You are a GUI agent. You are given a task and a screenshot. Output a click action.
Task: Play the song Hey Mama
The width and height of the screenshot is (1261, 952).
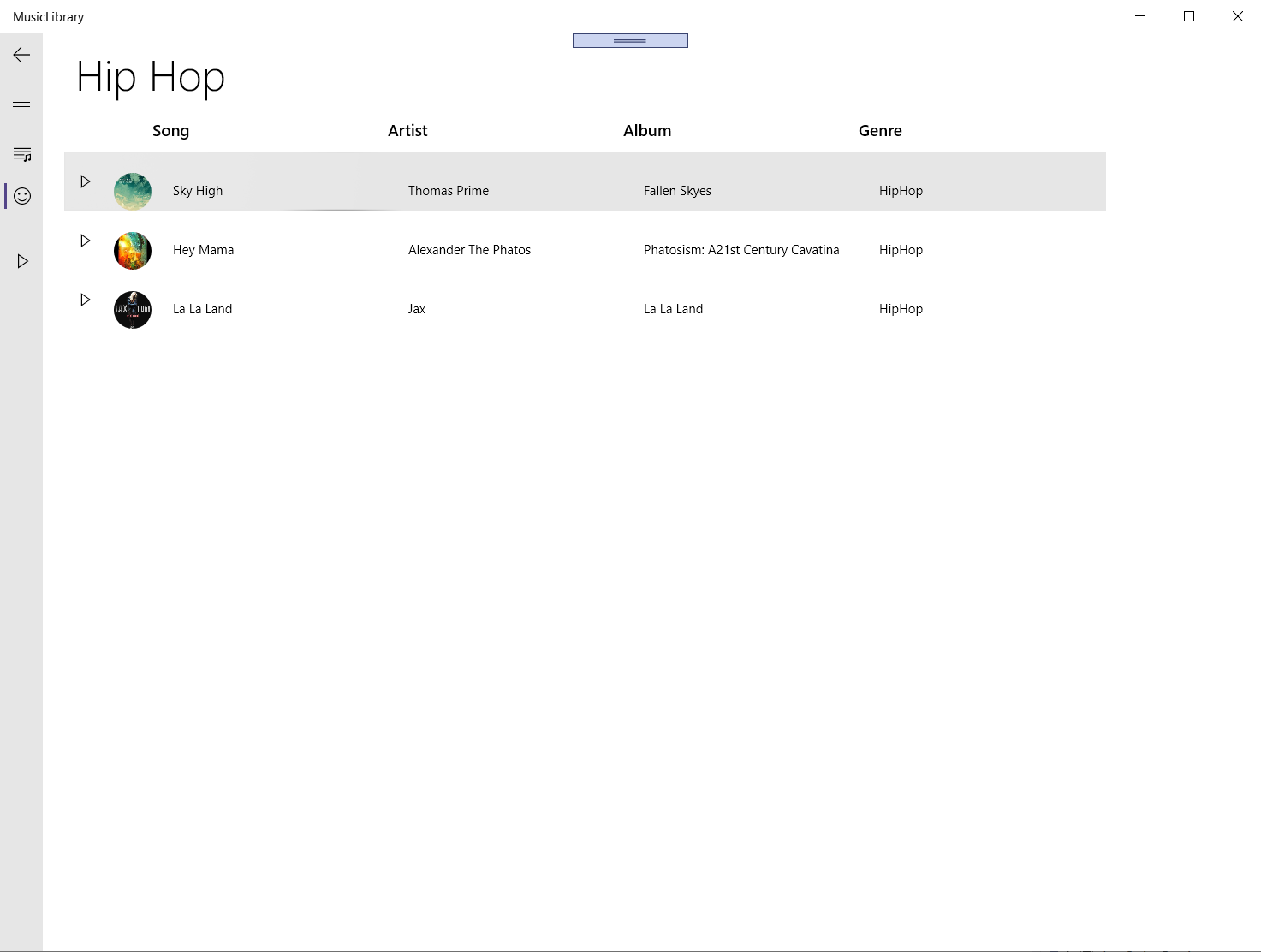(85, 241)
